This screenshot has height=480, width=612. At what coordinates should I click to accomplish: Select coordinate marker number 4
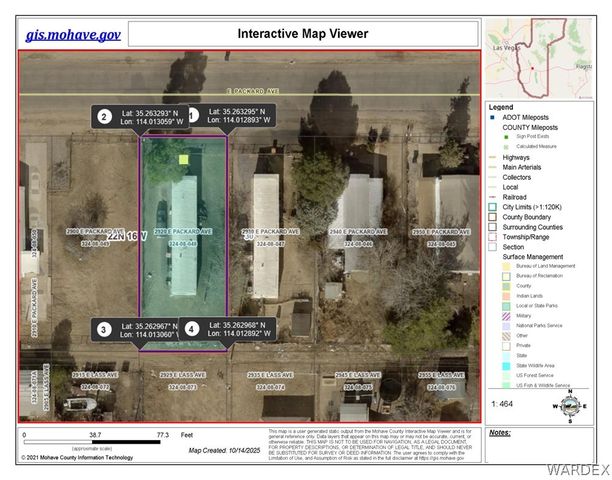(191, 329)
